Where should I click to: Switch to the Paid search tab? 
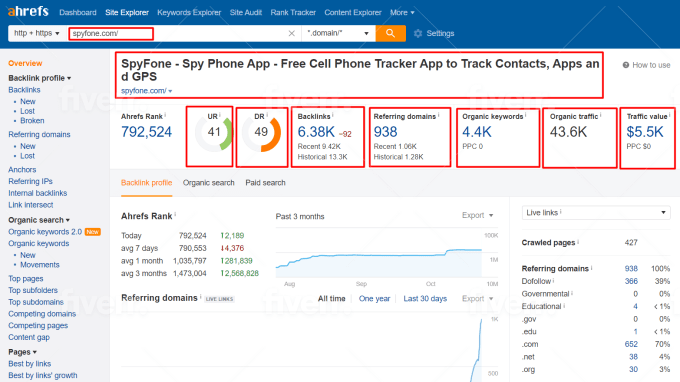point(265,183)
